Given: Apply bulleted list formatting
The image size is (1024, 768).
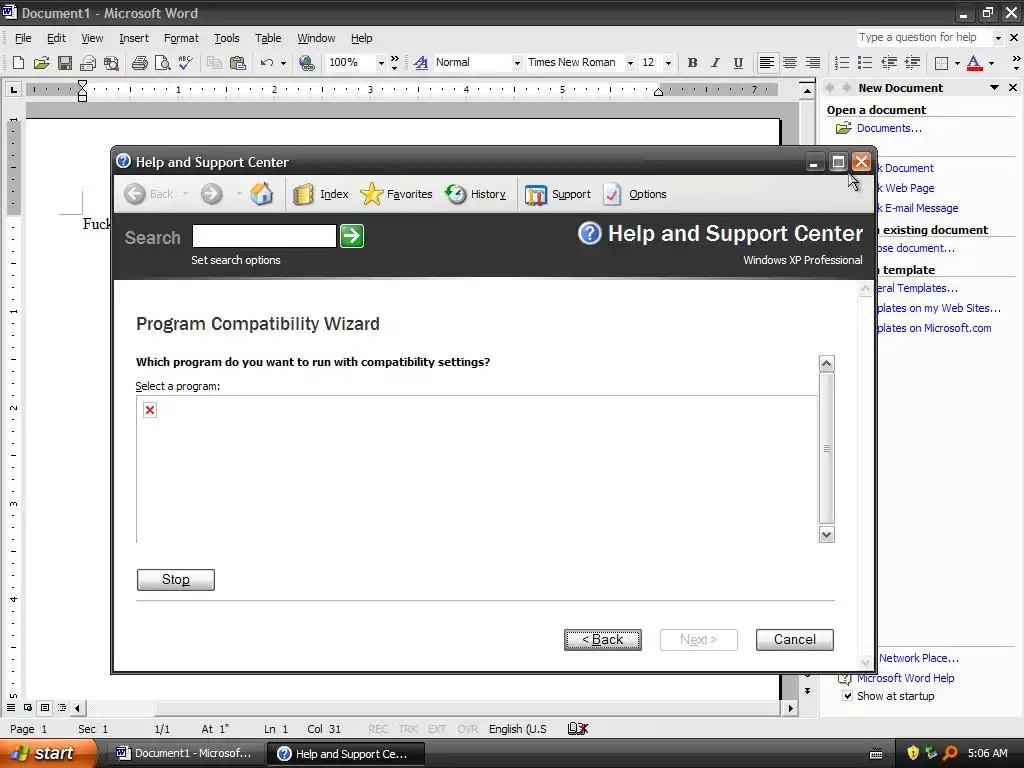Looking at the screenshot, I should pyautogui.click(x=865, y=63).
